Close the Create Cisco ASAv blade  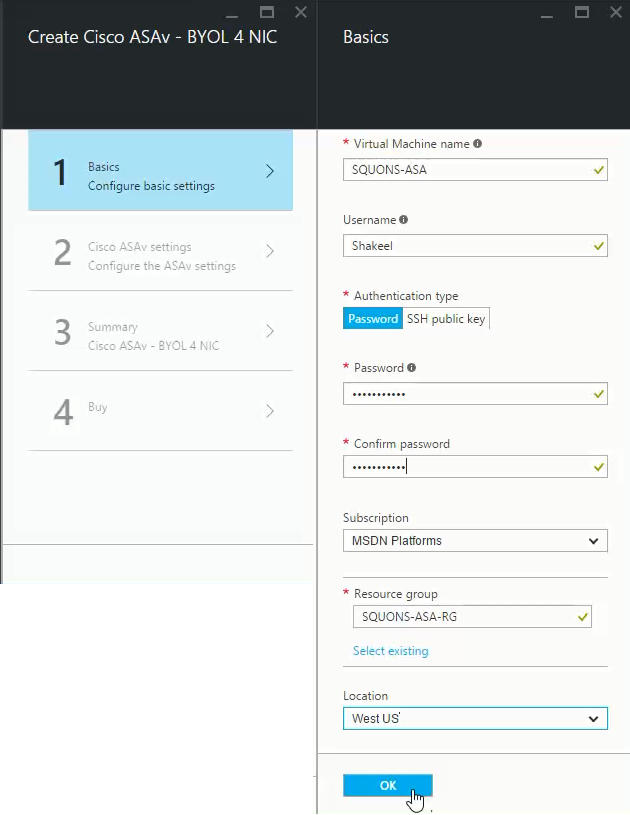[x=301, y=12]
